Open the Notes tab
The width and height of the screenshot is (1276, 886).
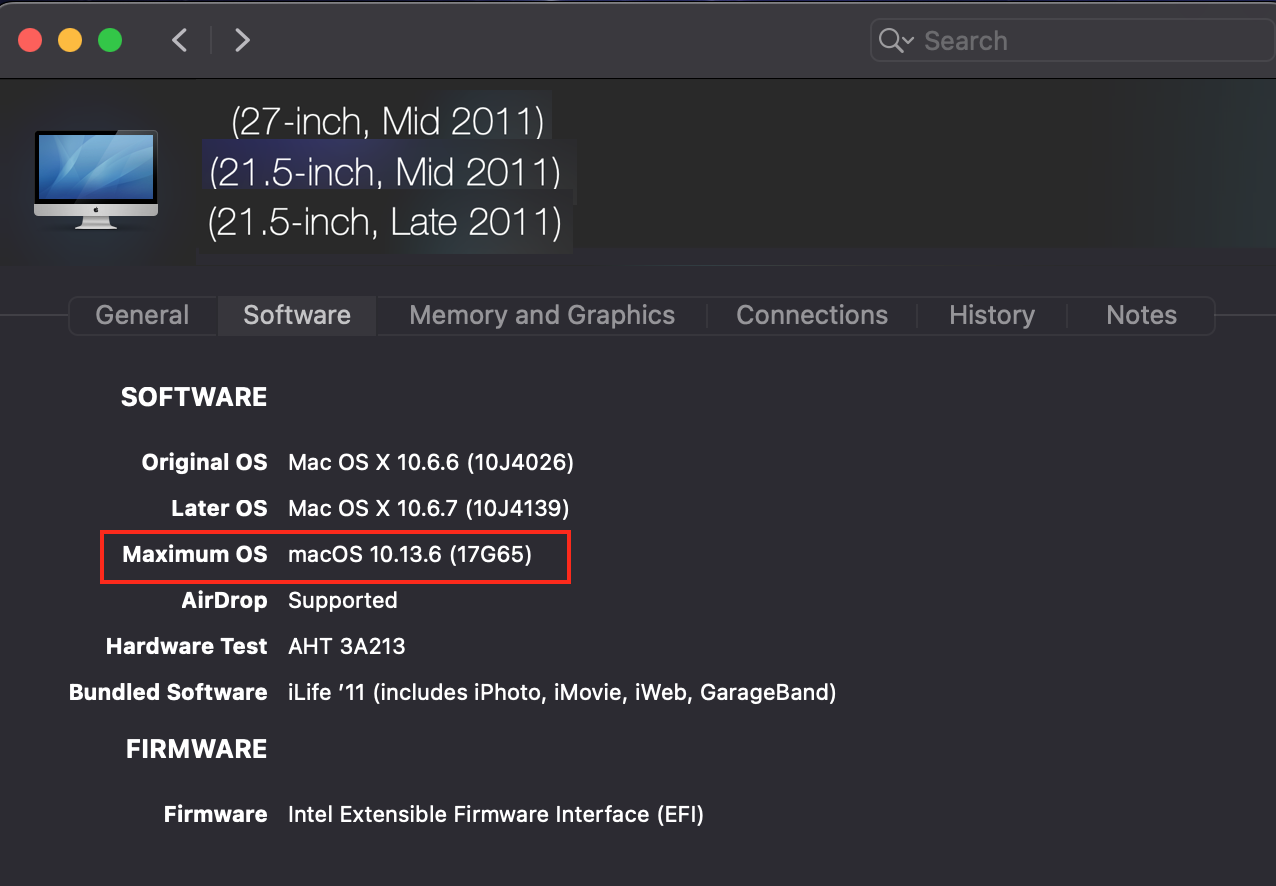[1141, 315]
